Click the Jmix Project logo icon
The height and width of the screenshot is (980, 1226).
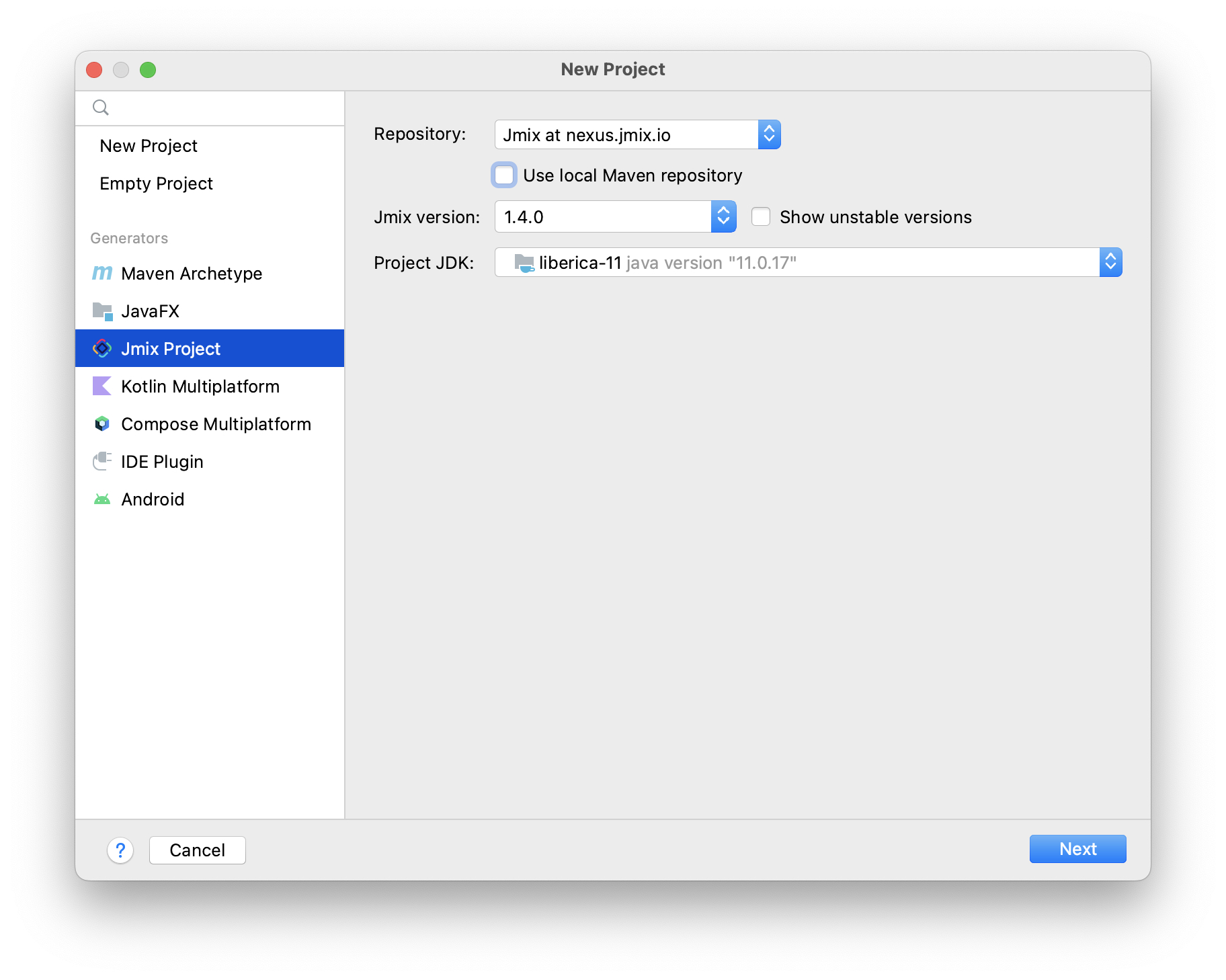pos(102,348)
